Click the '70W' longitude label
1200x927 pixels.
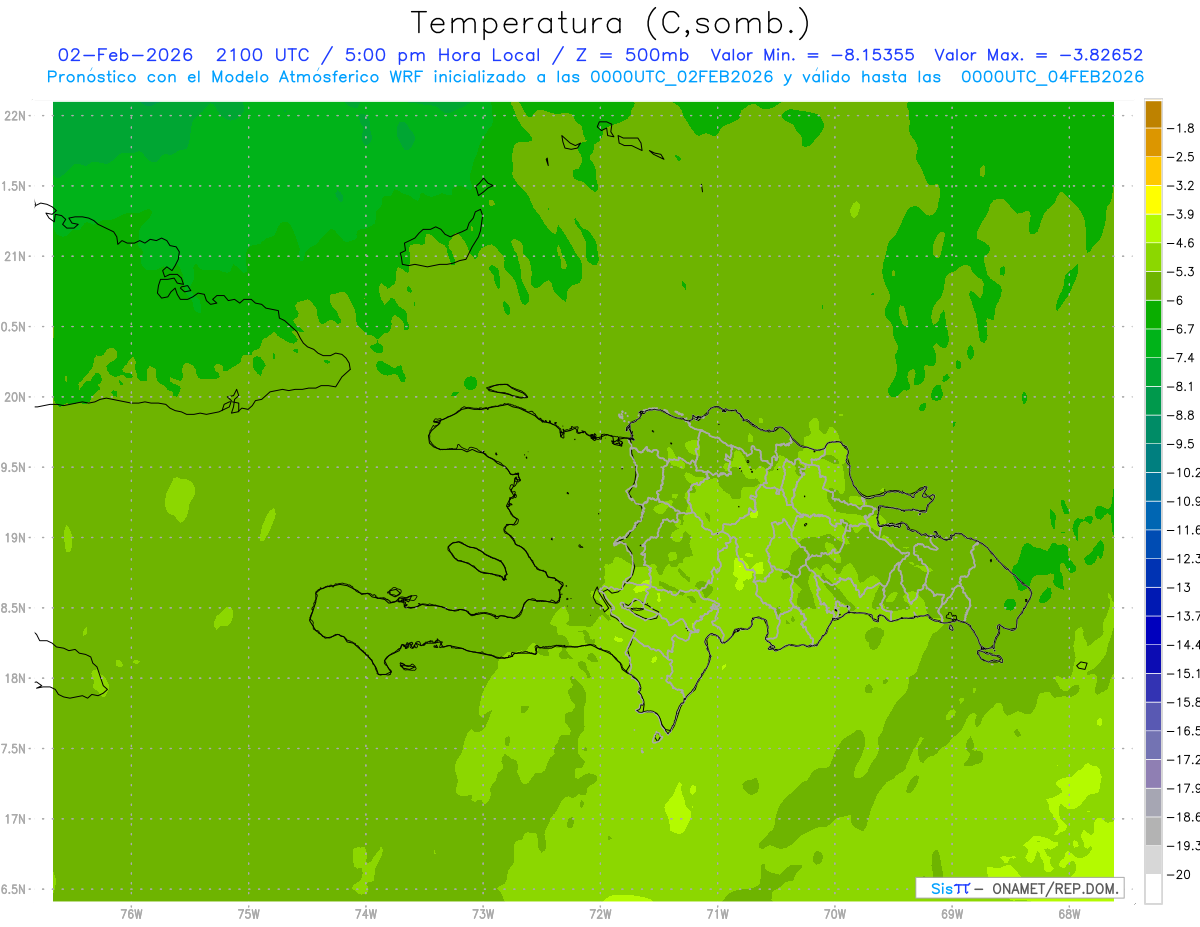click(x=834, y=914)
